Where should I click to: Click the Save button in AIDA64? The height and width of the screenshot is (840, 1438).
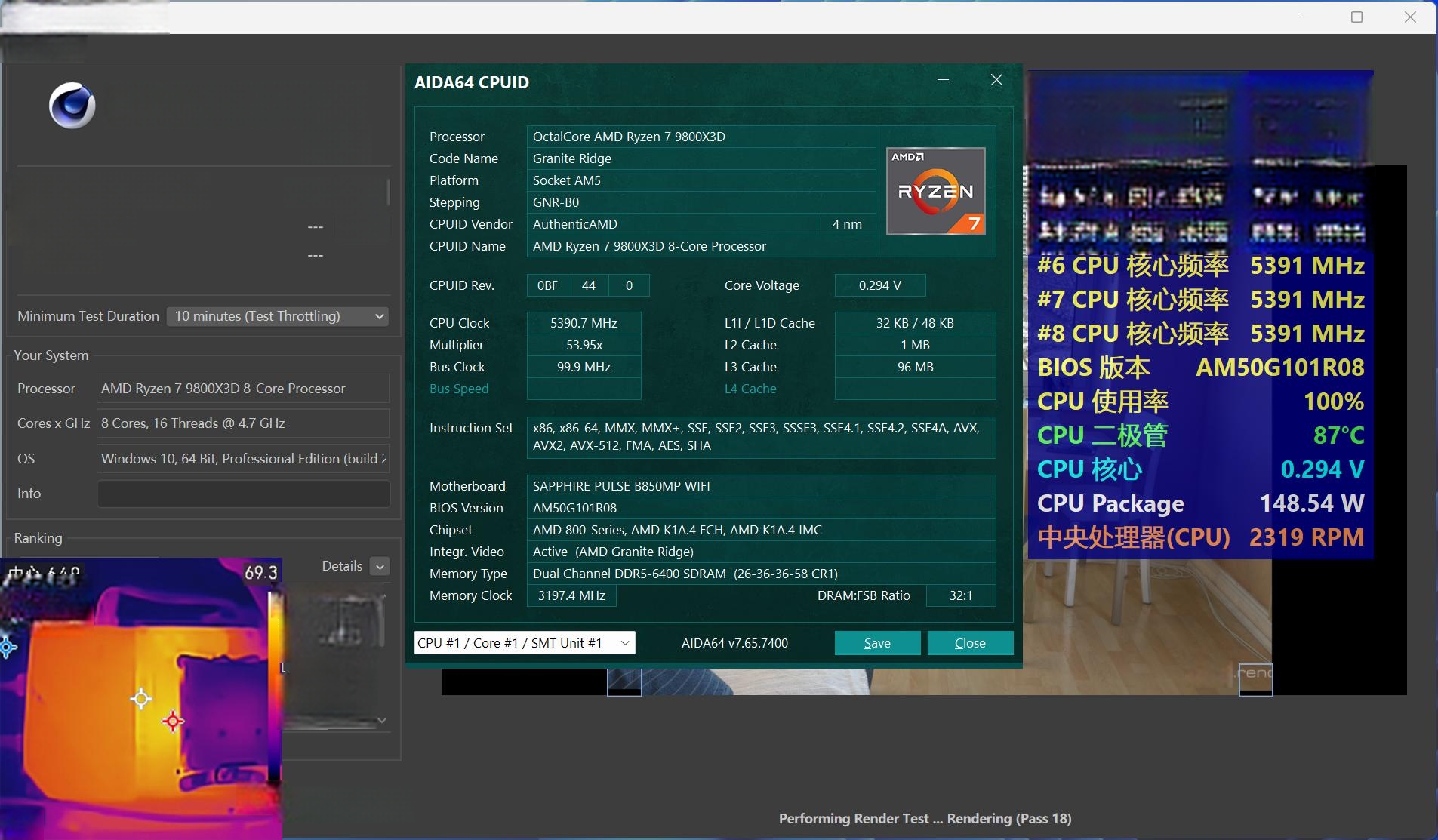pyautogui.click(x=877, y=643)
